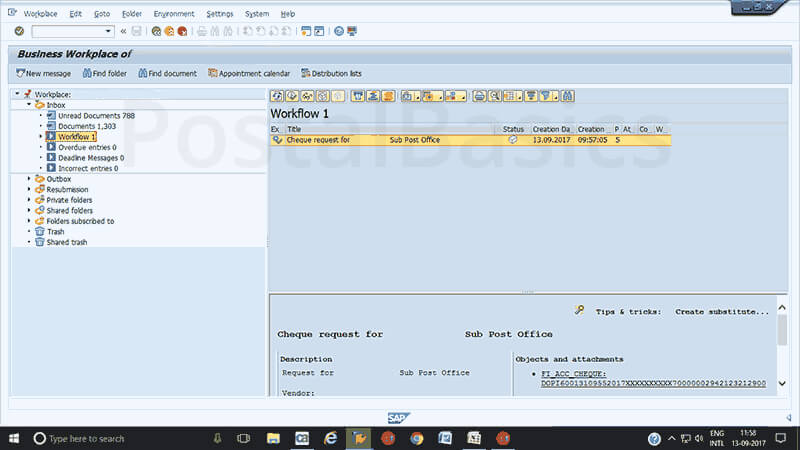Open Internet Explorer from the taskbar
This screenshot has width=800, height=450.
coord(329,438)
